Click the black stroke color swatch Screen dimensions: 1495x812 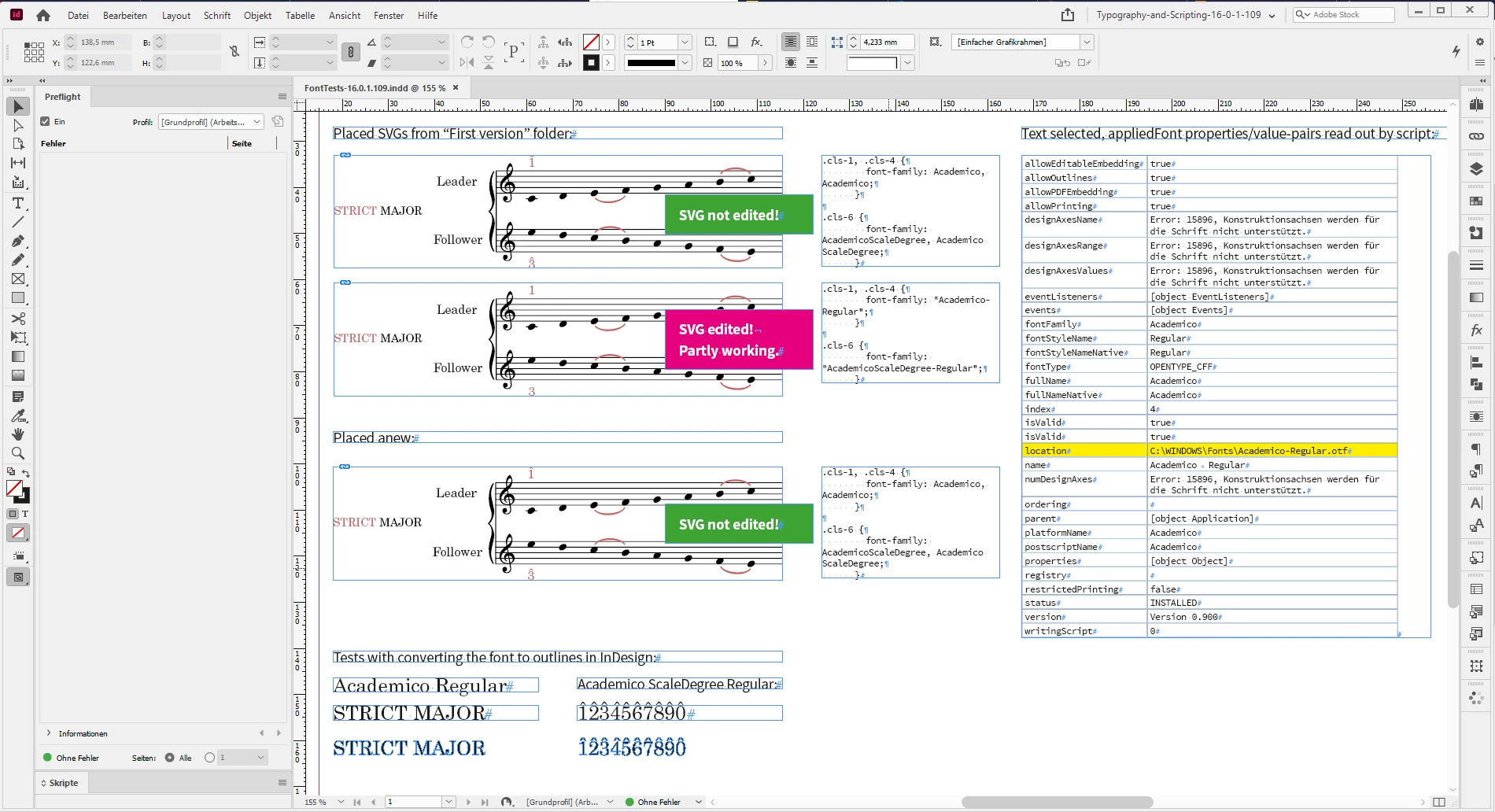pos(591,63)
